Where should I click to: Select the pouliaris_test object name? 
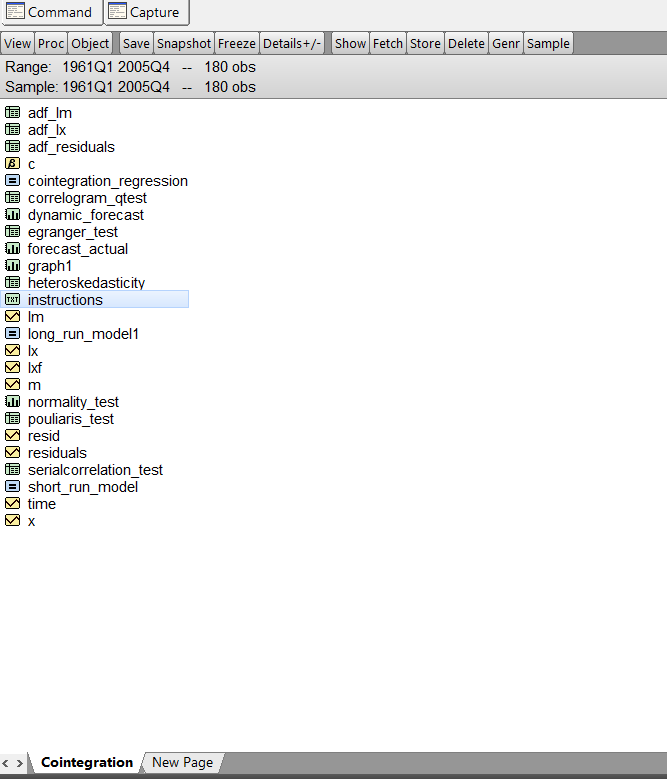71,419
